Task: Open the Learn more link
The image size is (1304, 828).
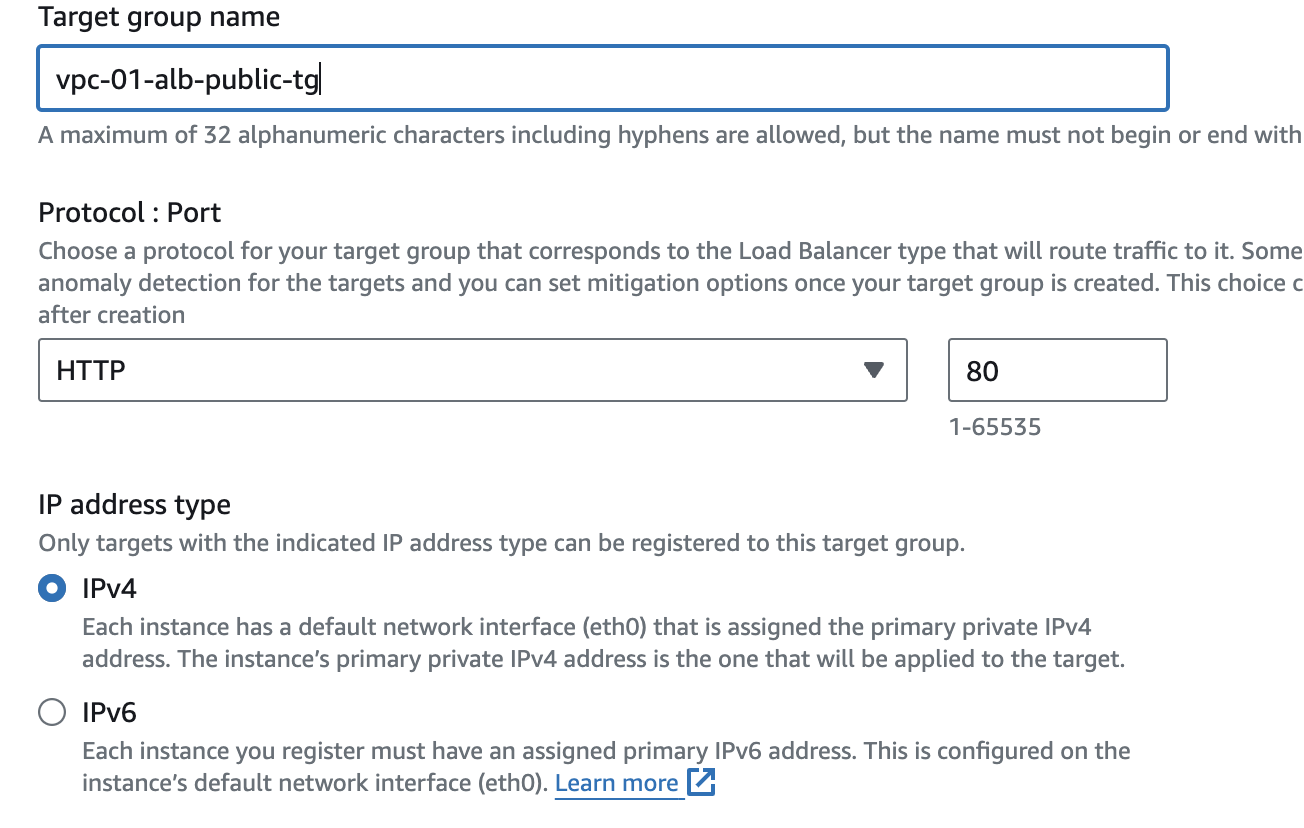Action: coord(616,782)
